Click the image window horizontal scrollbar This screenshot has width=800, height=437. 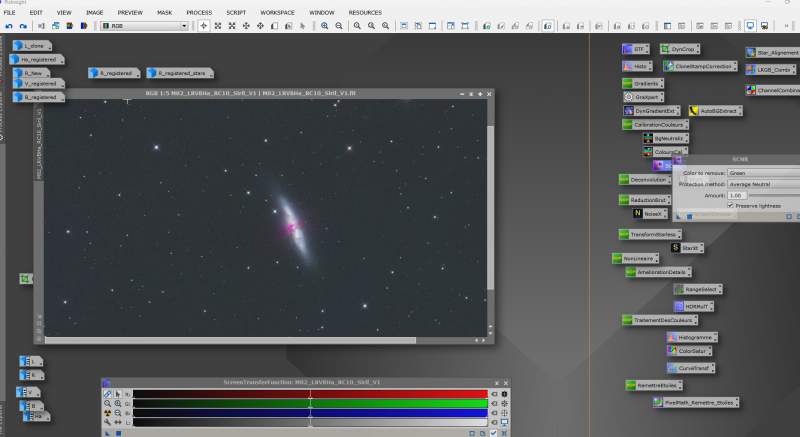[231, 340]
